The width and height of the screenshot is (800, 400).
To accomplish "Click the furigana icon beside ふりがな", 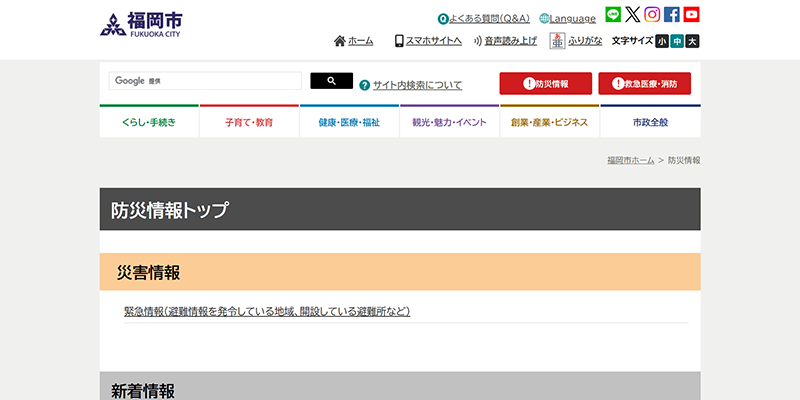I will click(557, 41).
